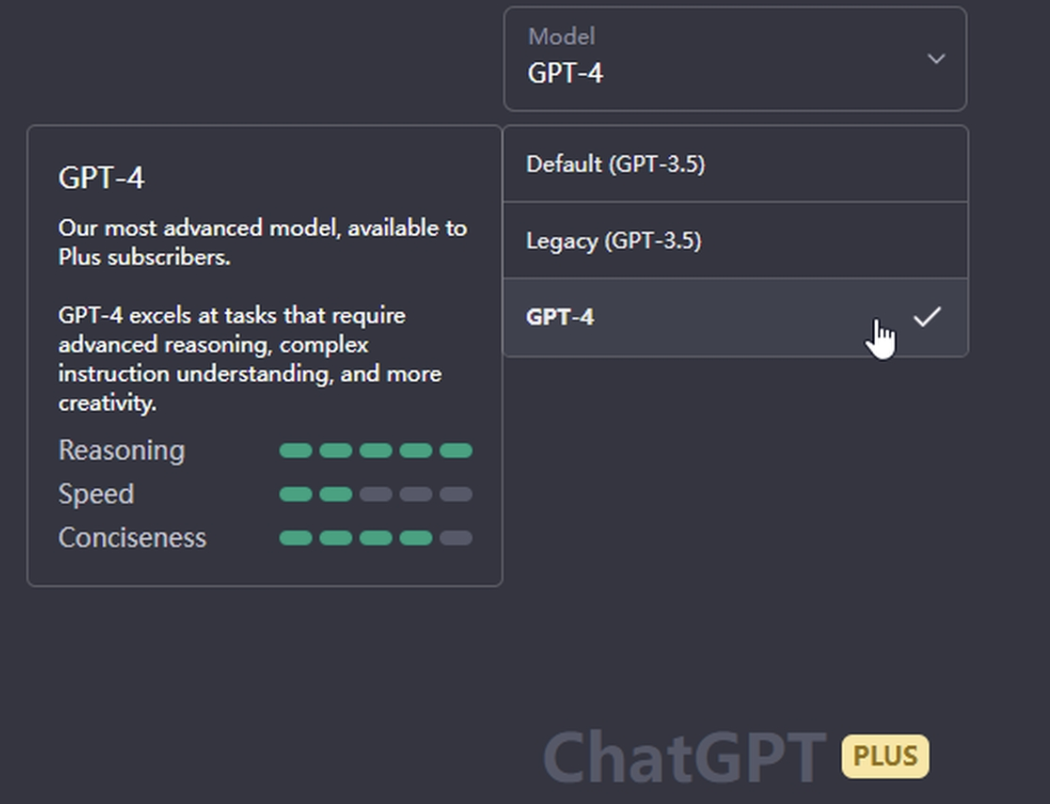
Task: Click a gray unfilled Speed capability pill
Action: point(415,494)
